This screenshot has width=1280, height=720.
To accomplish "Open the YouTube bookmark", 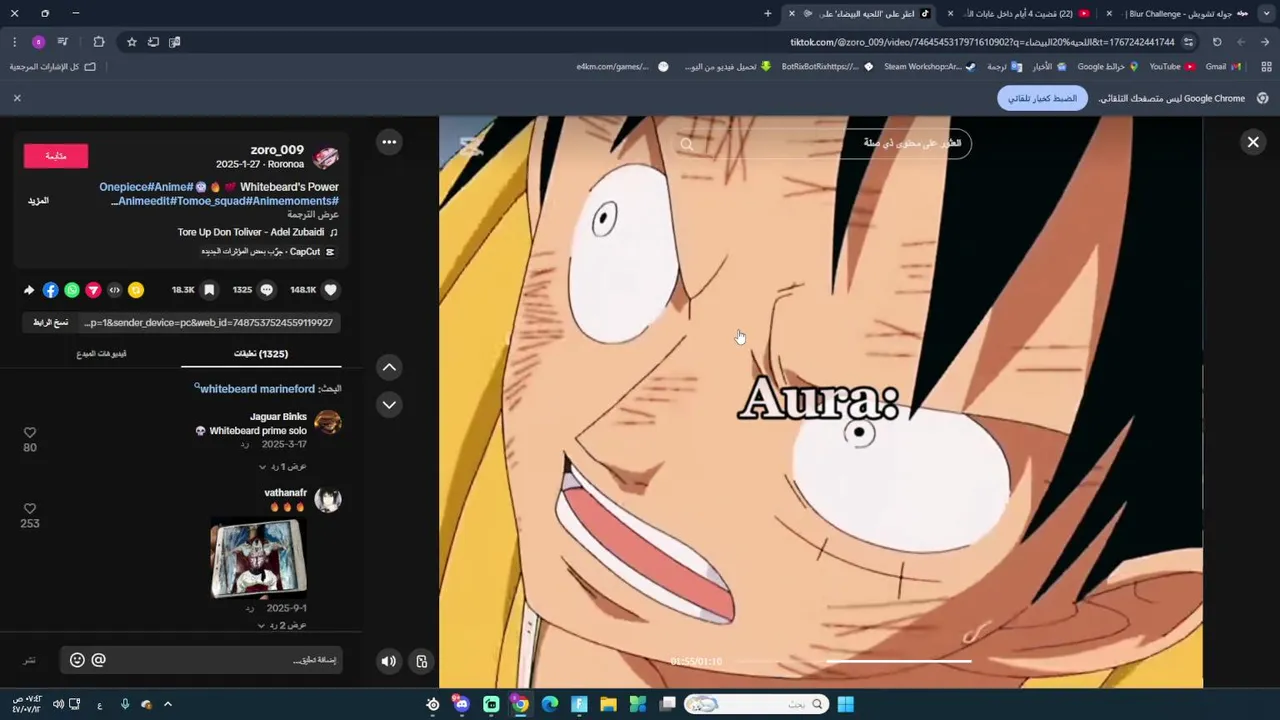I will [x=1171, y=67].
